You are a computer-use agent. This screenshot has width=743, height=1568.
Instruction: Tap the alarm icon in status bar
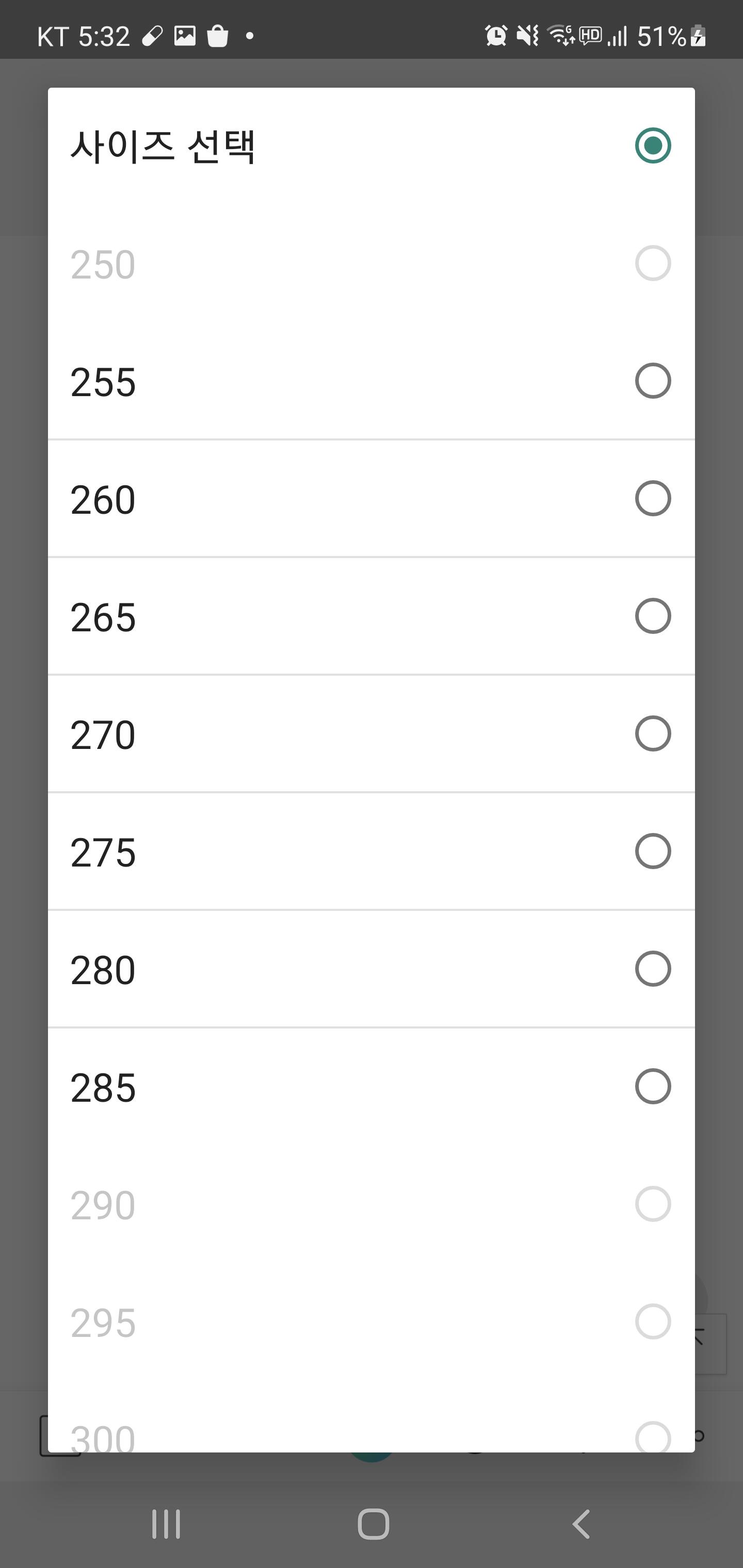496,36
